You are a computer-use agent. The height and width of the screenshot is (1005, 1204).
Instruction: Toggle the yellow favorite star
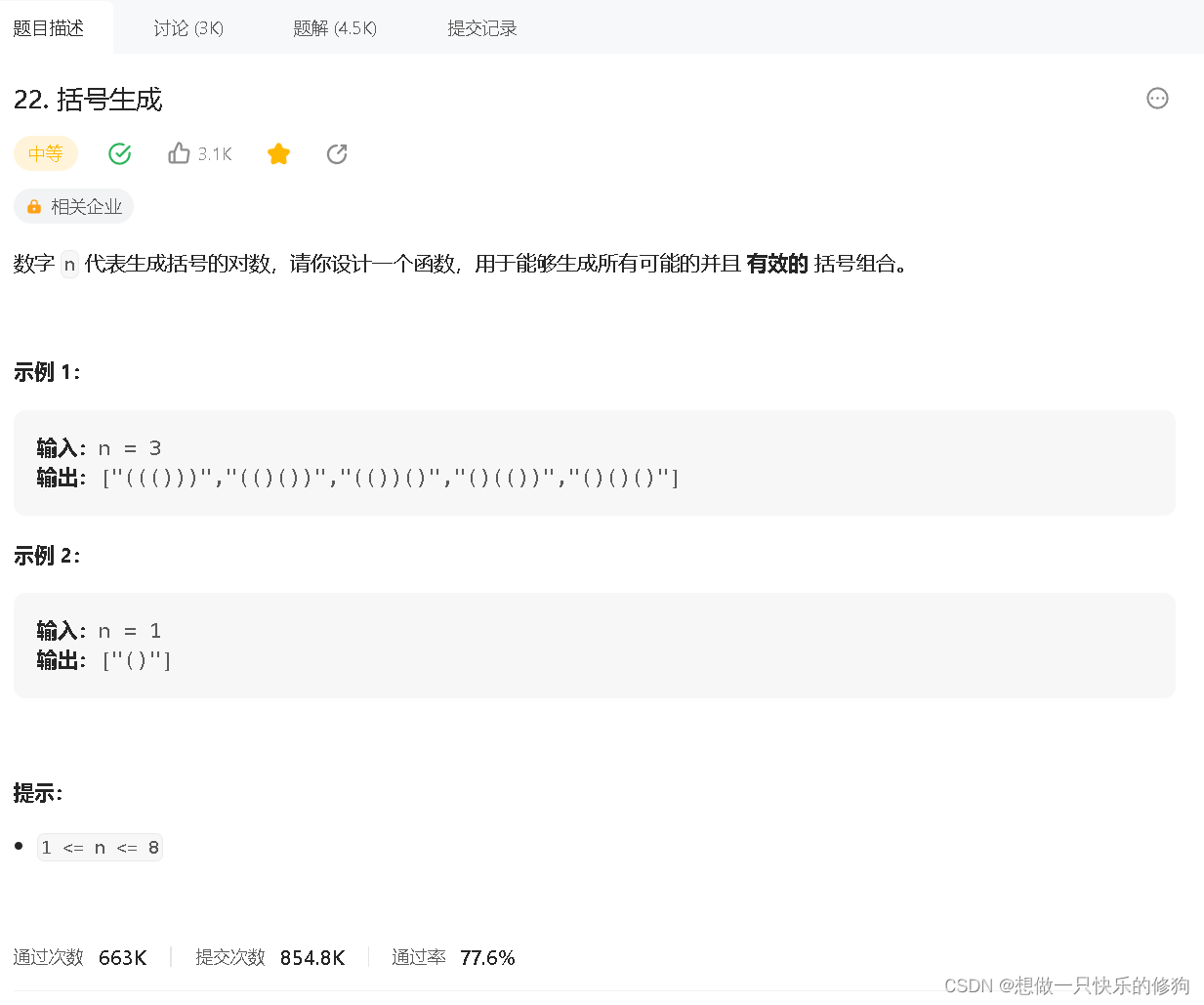278,153
